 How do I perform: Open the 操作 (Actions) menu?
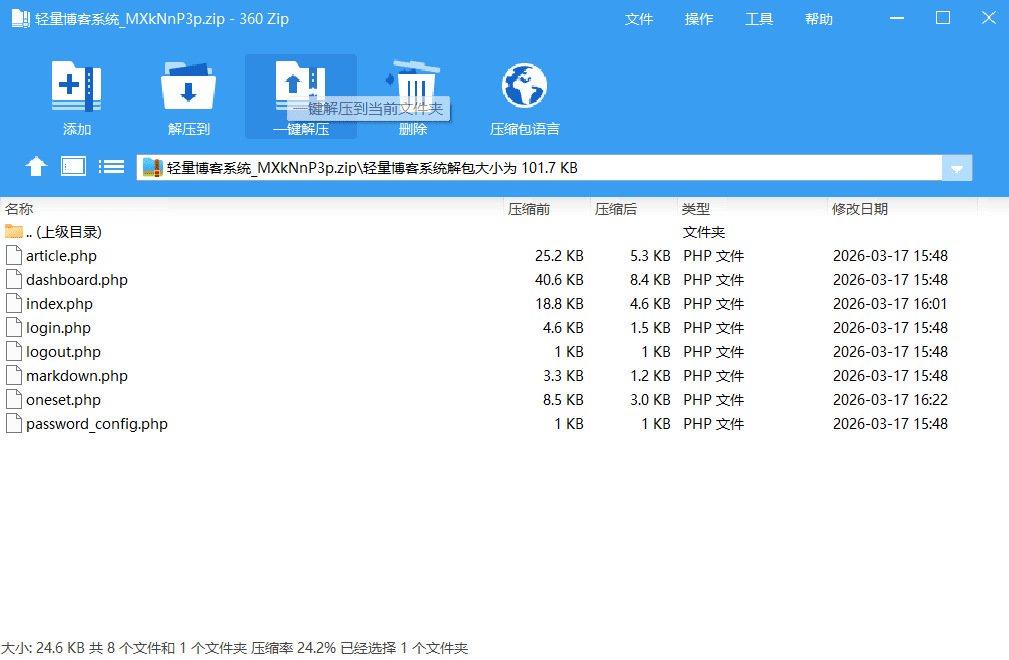pyautogui.click(x=699, y=18)
